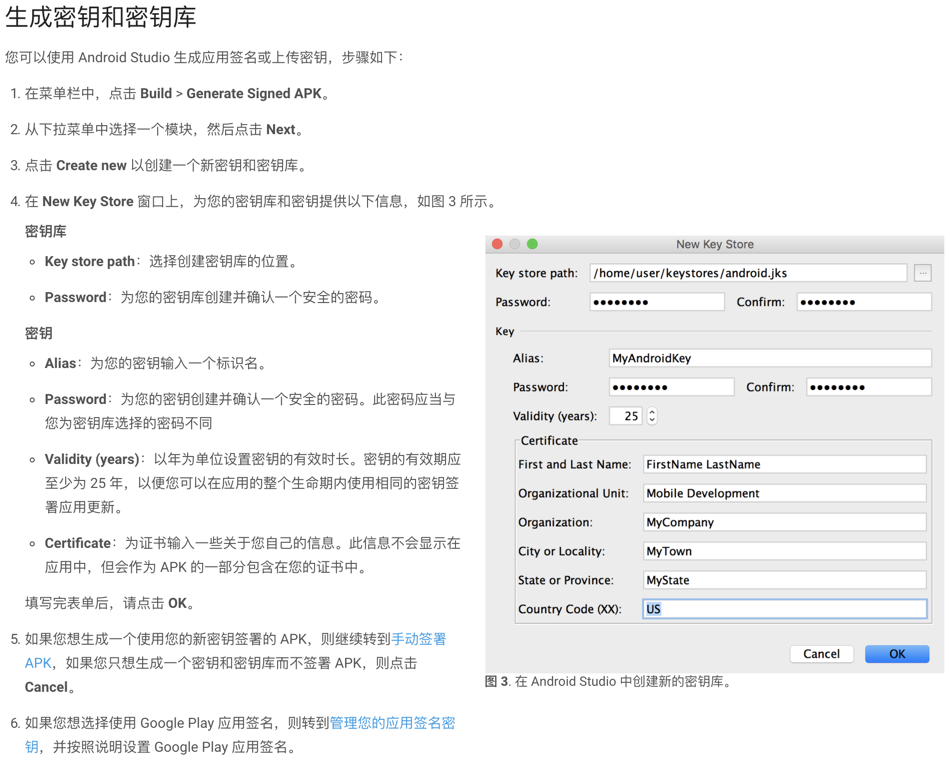Select the City or Locality field
The image size is (951, 764).
(x=784, y=551)
